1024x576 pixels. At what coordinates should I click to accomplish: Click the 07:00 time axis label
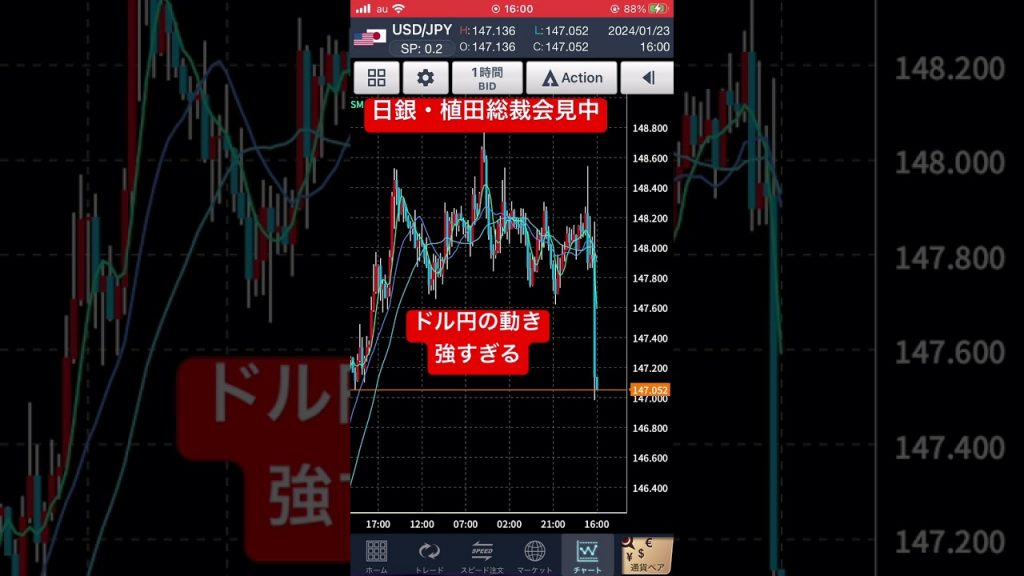point(465,523)
